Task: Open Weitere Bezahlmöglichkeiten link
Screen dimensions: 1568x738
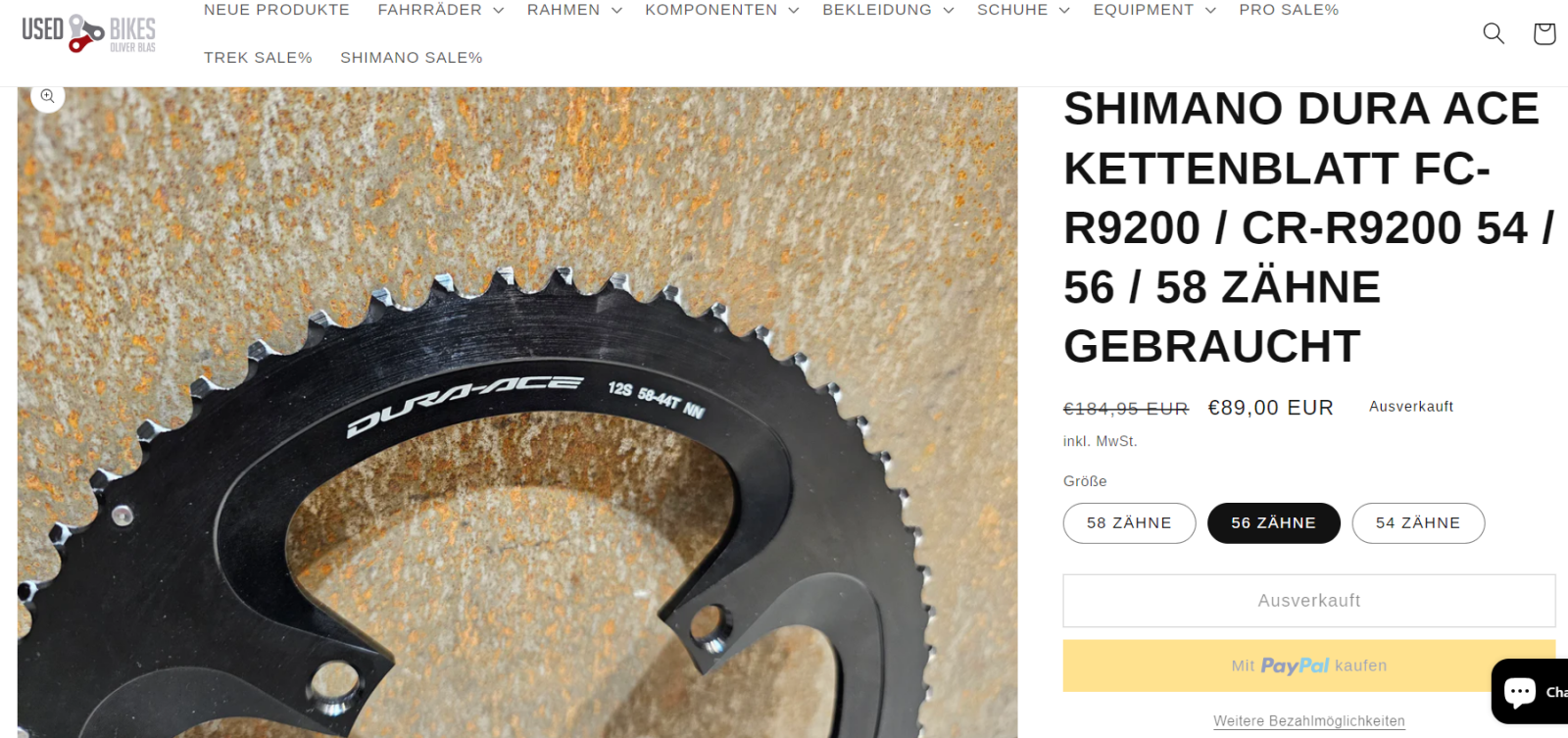Action: click(x=1309, y=721)
